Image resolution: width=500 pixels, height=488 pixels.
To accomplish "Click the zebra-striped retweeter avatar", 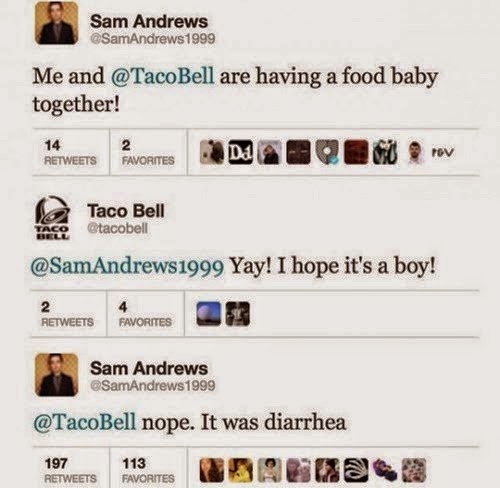I will click(x=385, y=152).
